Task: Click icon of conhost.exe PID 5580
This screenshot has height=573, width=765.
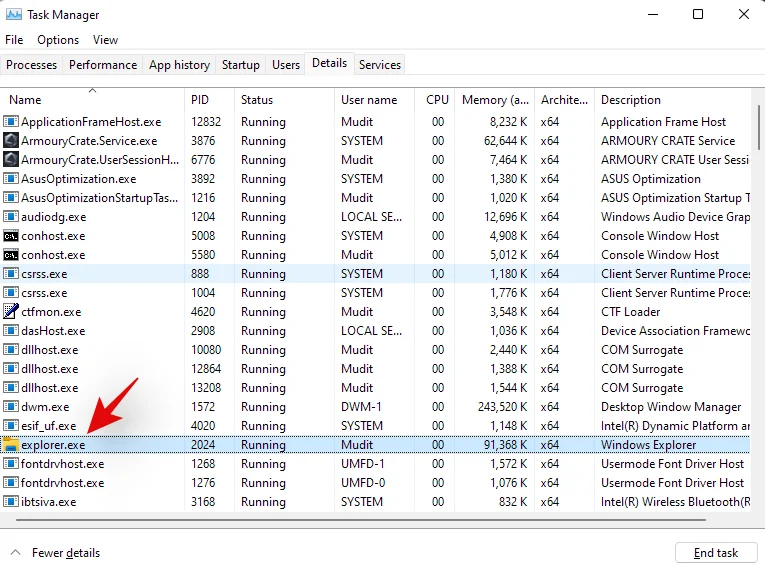Action: point(11,255)
